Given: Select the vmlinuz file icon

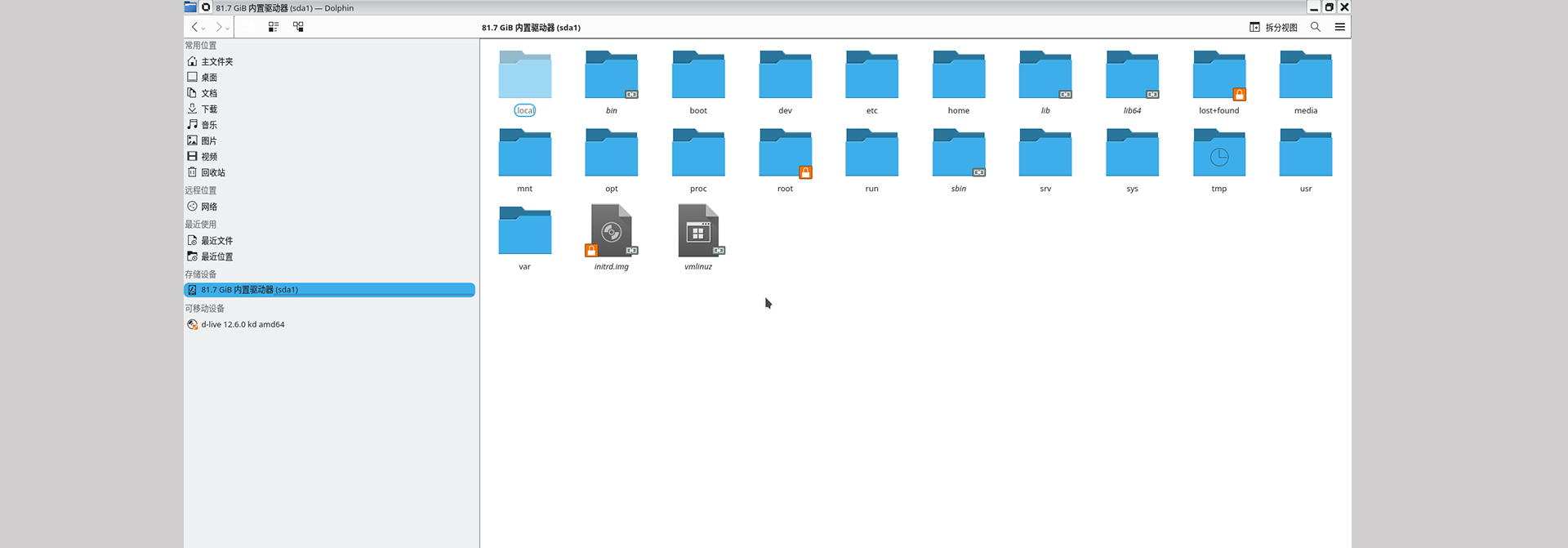Looking at the screenshot, I should (698, 231).
